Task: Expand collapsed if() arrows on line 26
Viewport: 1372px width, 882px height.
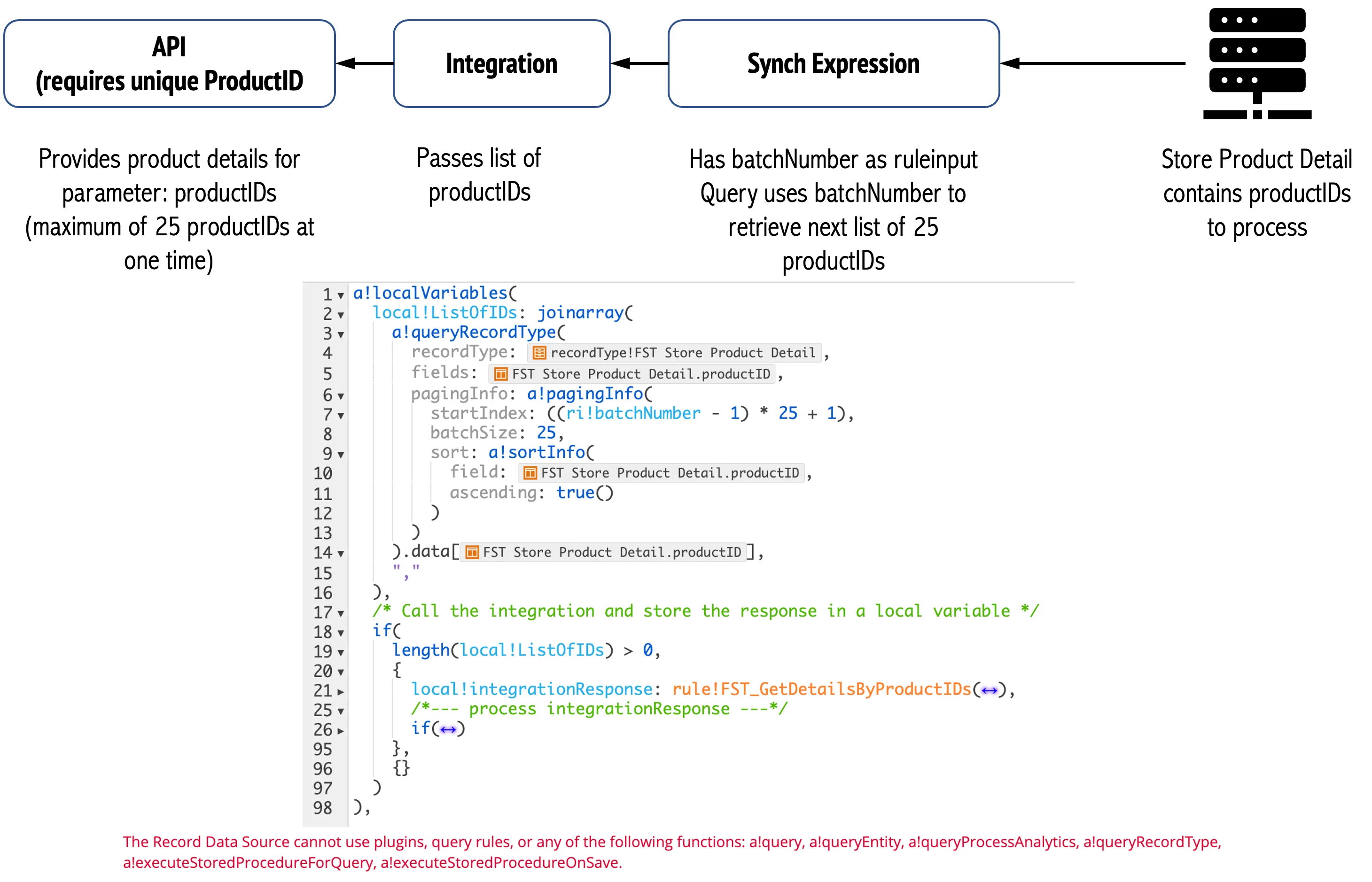Action: (x=448, y=729)
